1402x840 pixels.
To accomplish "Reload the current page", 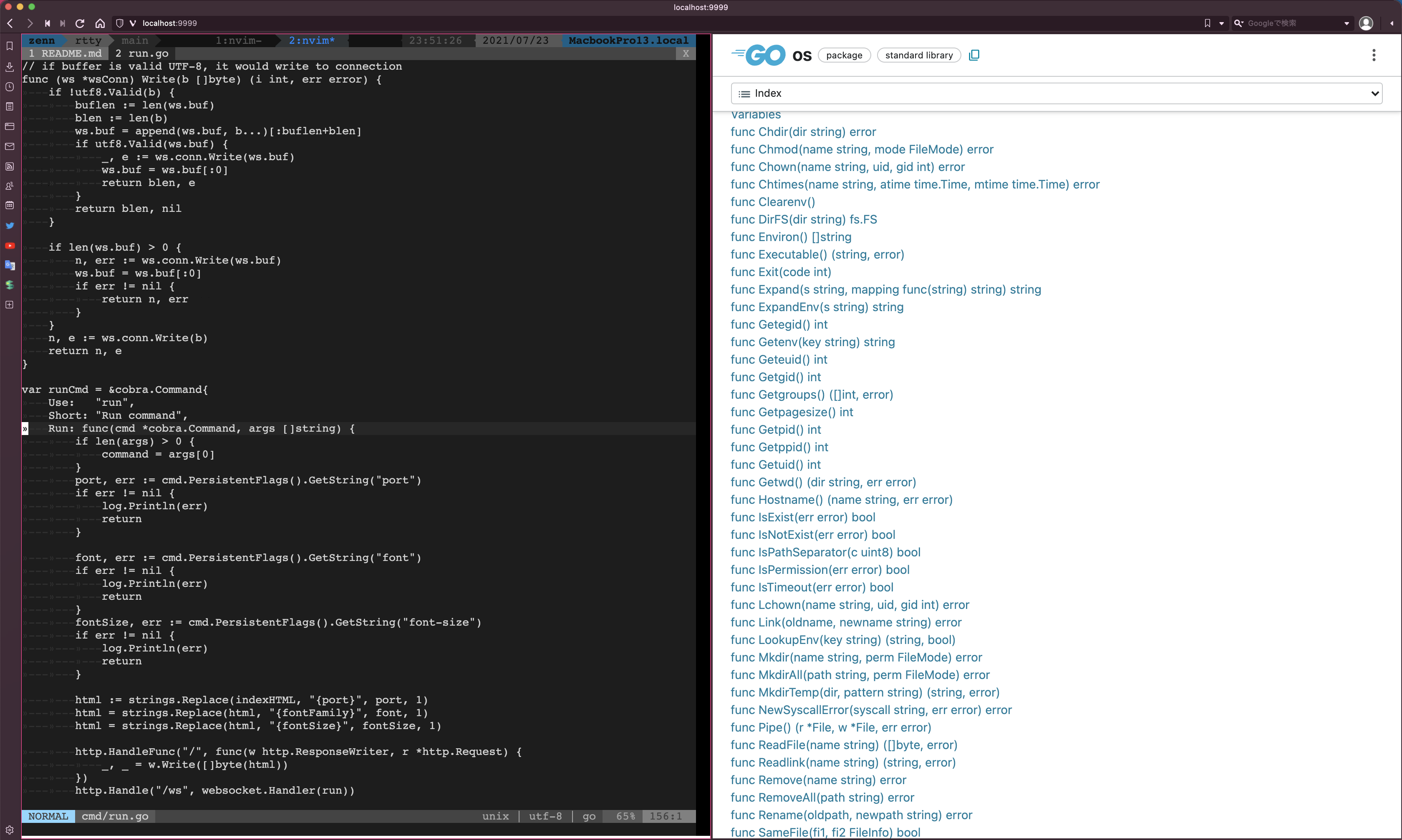I will (x=80, y=23).
